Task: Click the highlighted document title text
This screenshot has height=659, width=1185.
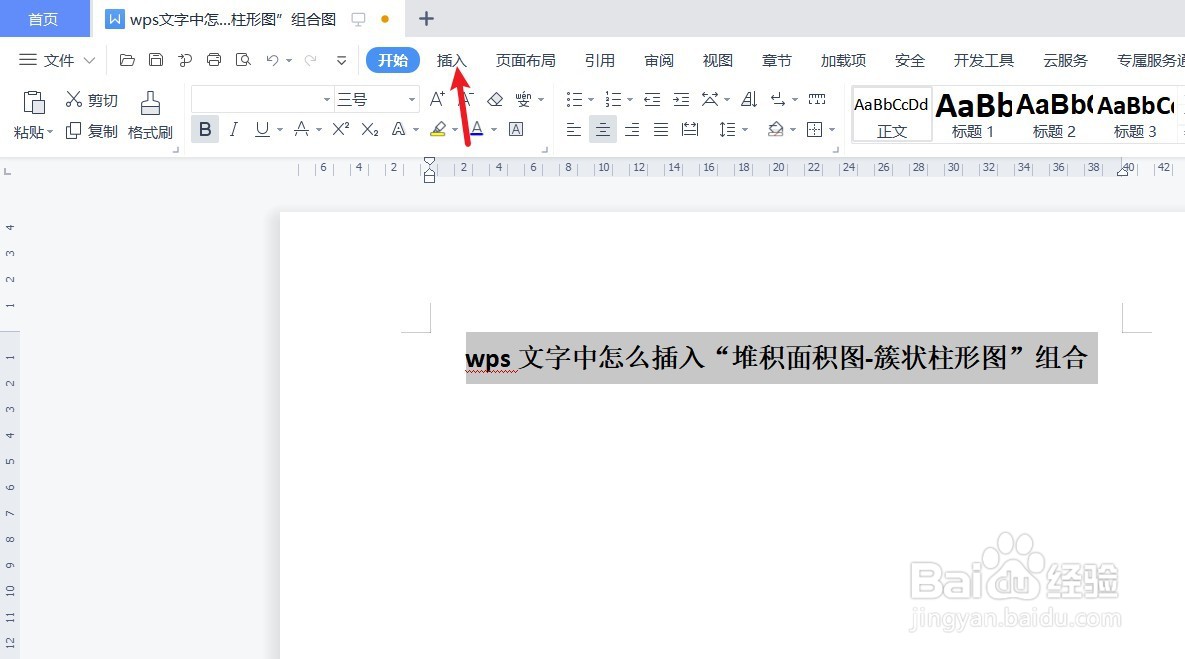Action: pos(781,357)
